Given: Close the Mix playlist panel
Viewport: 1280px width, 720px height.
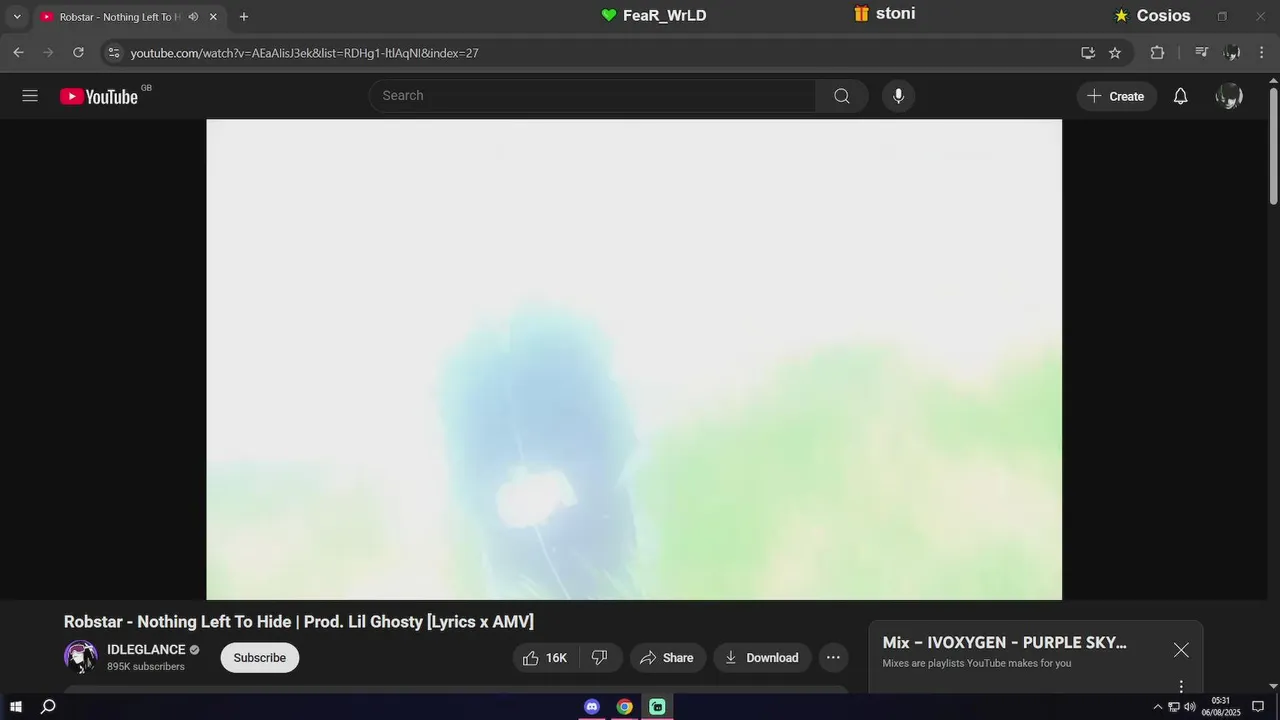Looking at the screenshot, I should point(1181,650).
